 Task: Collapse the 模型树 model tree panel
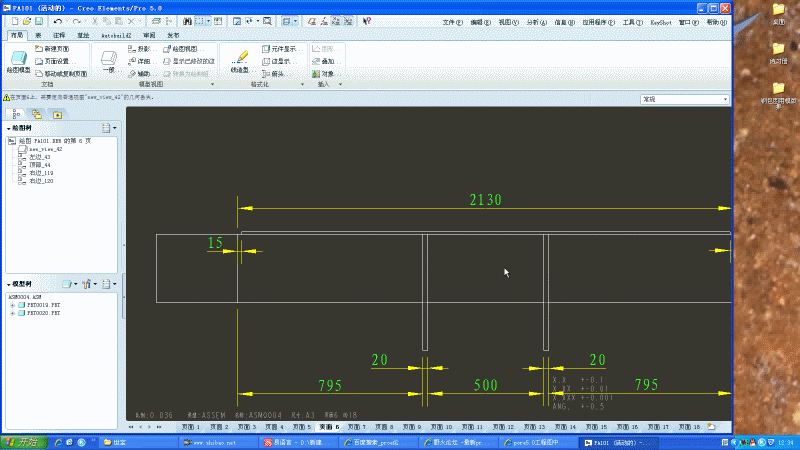click(9, 285)
